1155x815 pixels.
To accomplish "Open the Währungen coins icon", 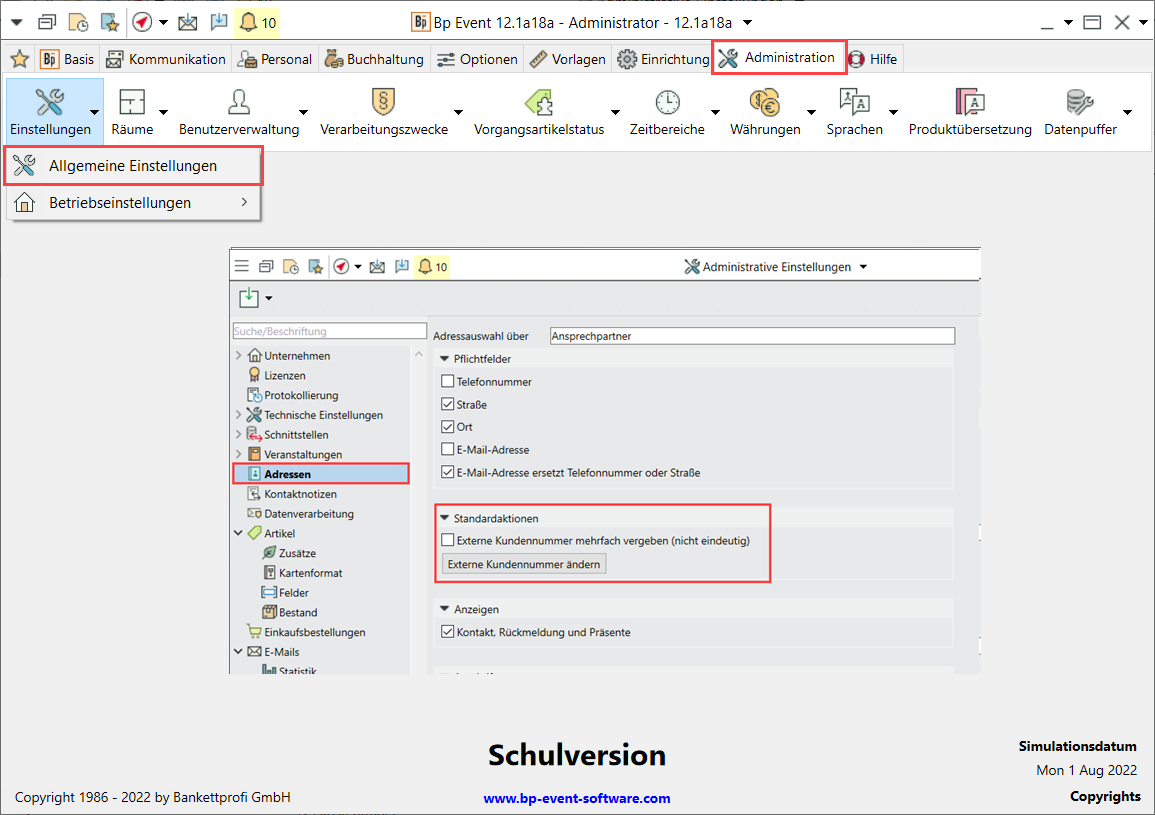I will (x=765, y=102).
